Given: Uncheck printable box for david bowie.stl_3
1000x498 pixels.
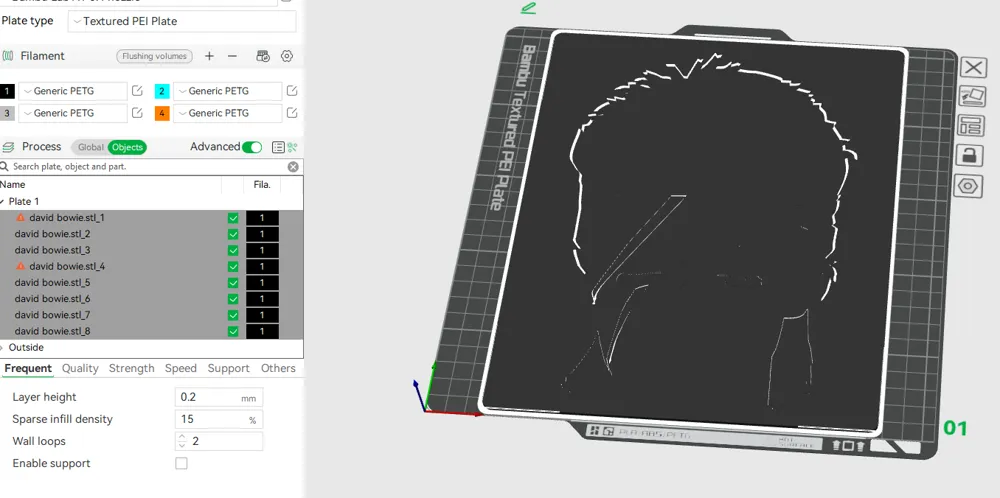Looking at the screenshot, I should click(233, 251).
